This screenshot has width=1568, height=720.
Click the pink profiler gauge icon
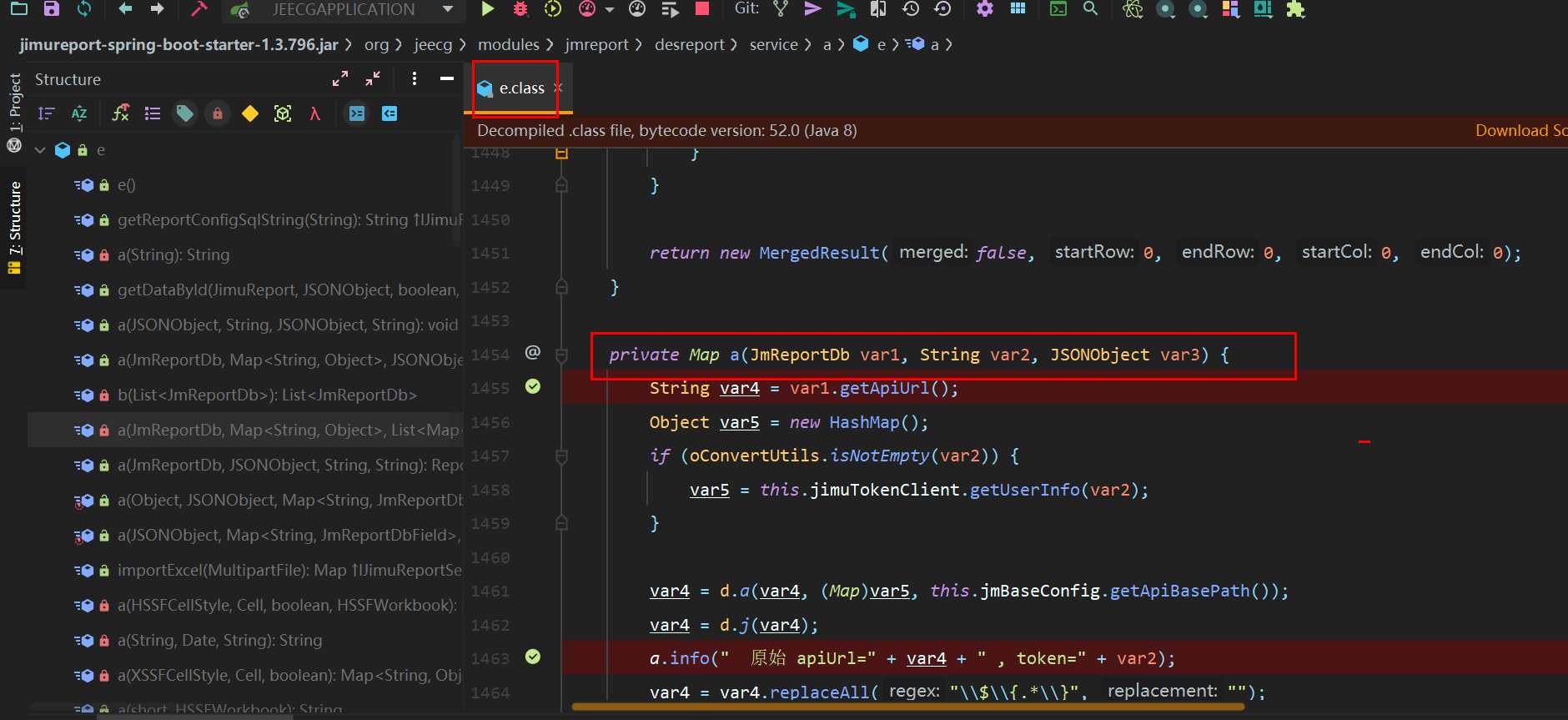click(x=587, y=9)
